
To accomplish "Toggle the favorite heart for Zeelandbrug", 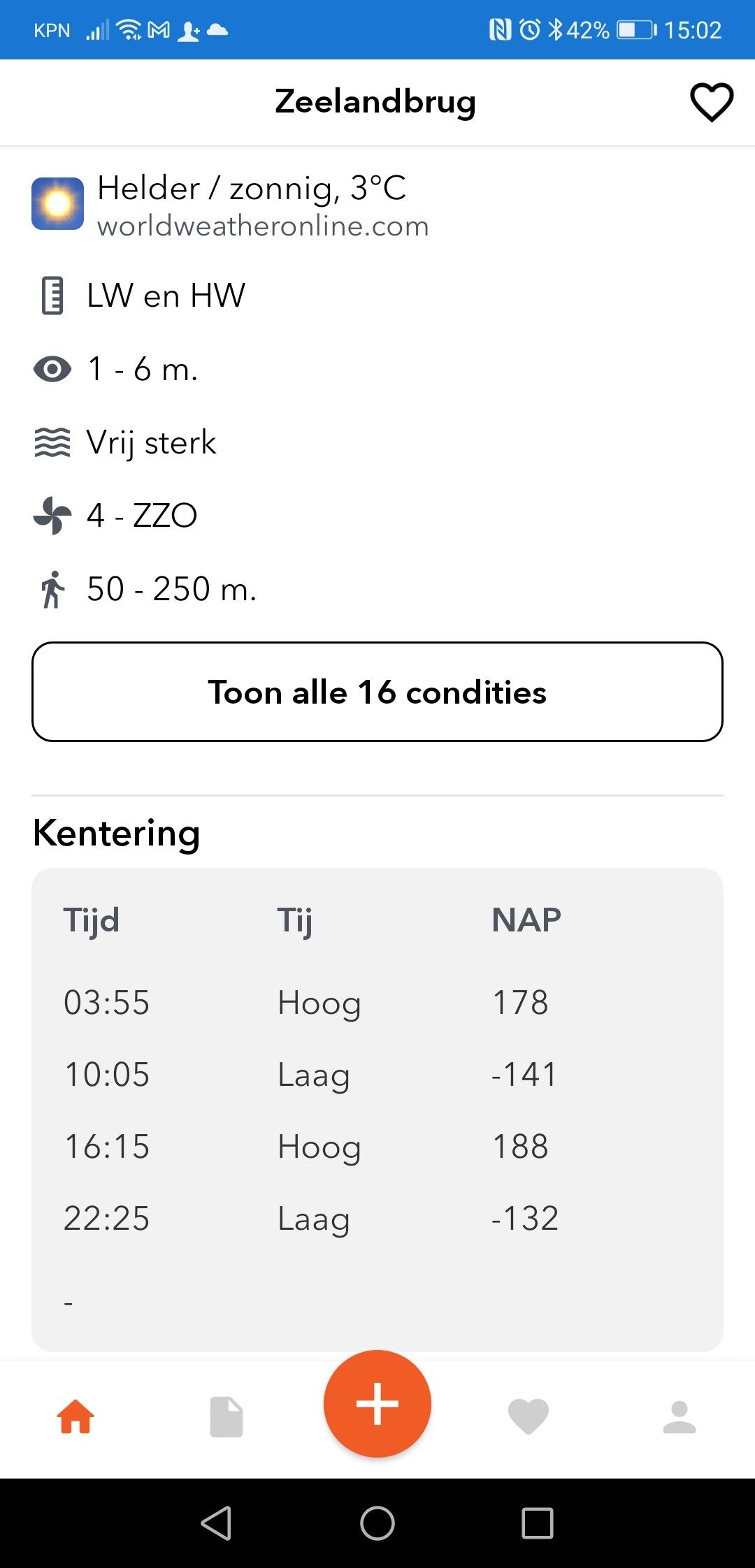I will coord(712,102).
